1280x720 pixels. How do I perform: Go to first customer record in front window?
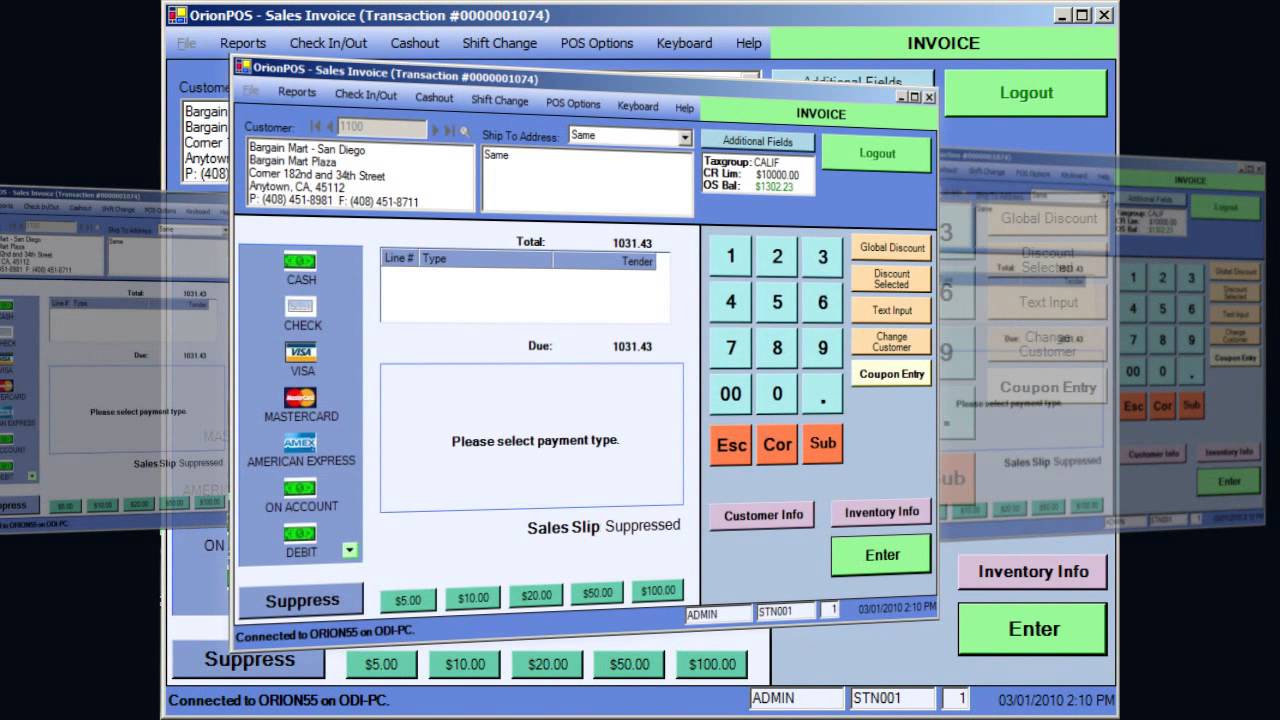[315, 126]
